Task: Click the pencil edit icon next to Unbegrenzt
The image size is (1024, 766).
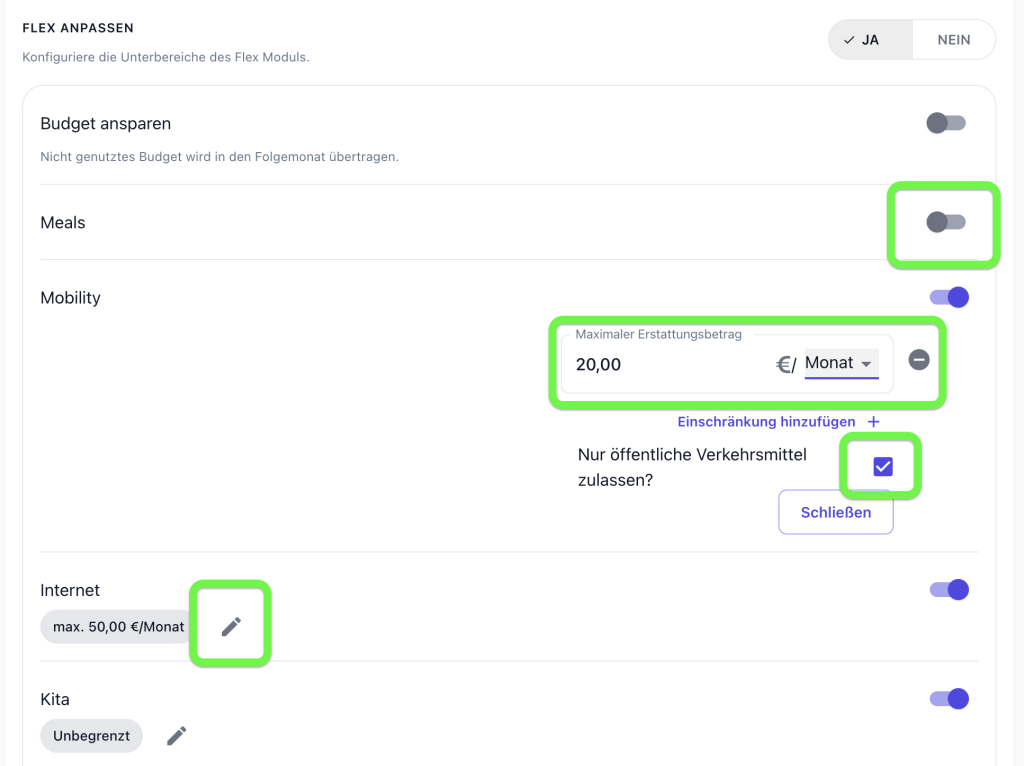Action: pyautogui.click(x=176, y=735)
